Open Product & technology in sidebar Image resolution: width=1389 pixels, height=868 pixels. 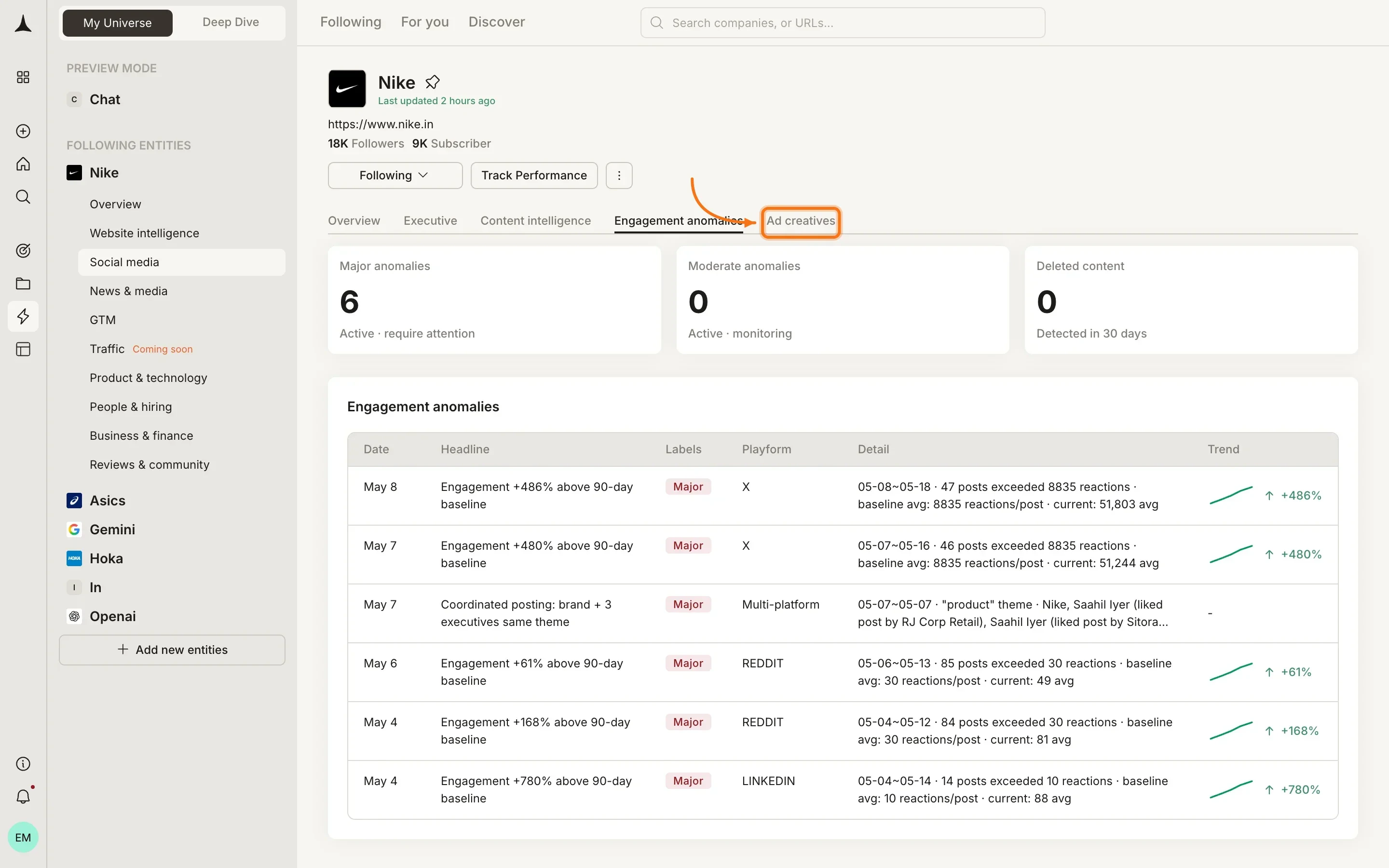148,378
